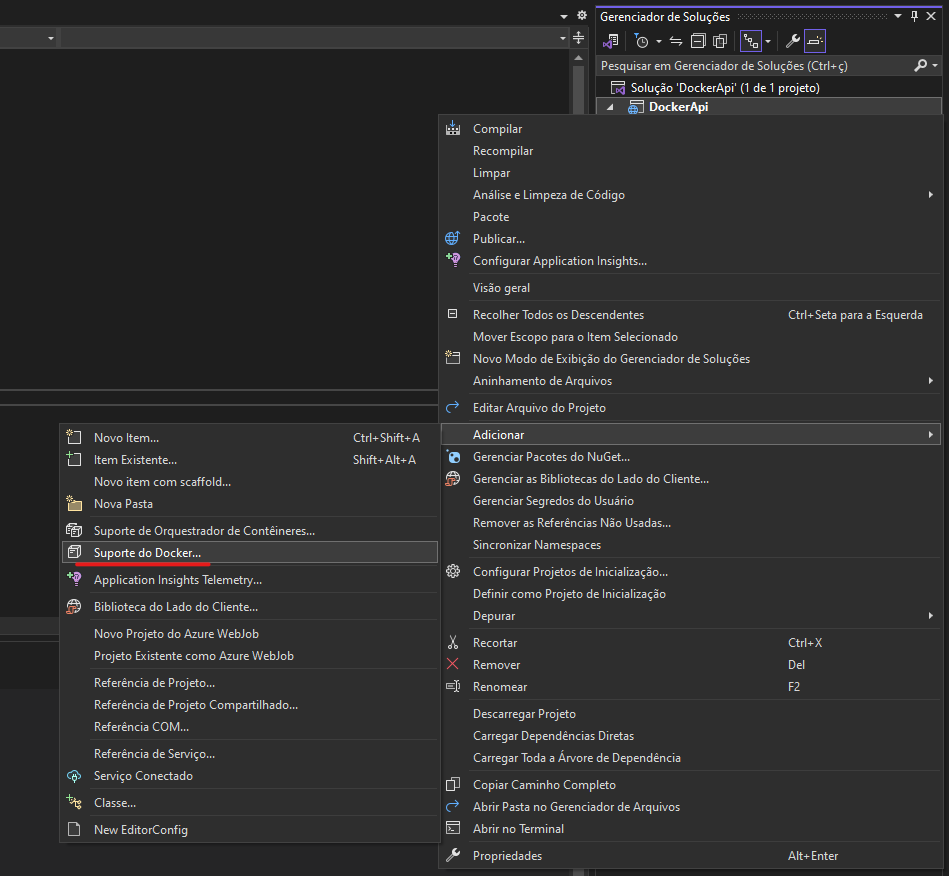Select Mover Escopo para o Item Selecionado

(x=691, y=337)
